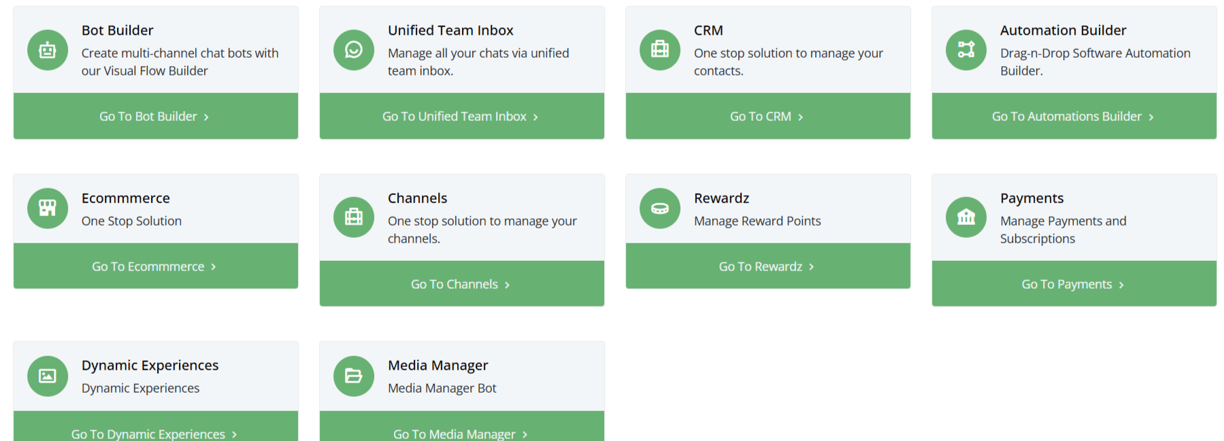Open Go To Ecommerce button

(155, 266)
